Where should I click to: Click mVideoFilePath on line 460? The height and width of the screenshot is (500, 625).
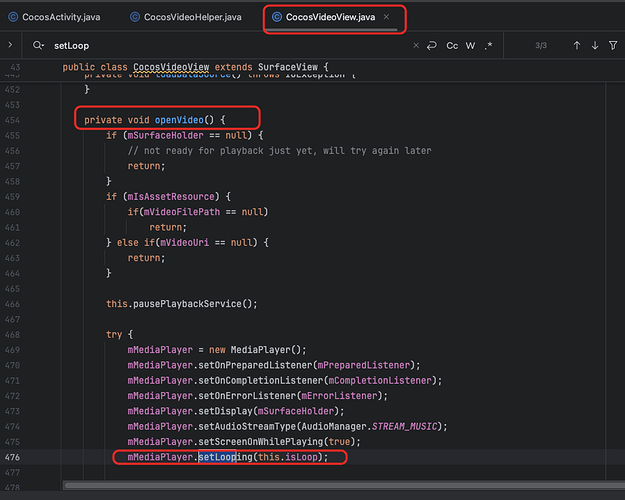click(x=182, y=212)
